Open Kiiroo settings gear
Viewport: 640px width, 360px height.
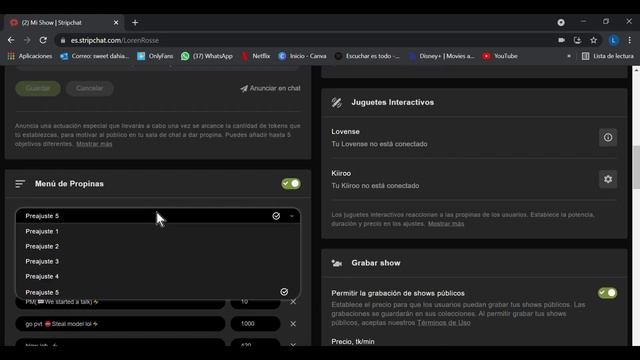click(x=608, y=179)
